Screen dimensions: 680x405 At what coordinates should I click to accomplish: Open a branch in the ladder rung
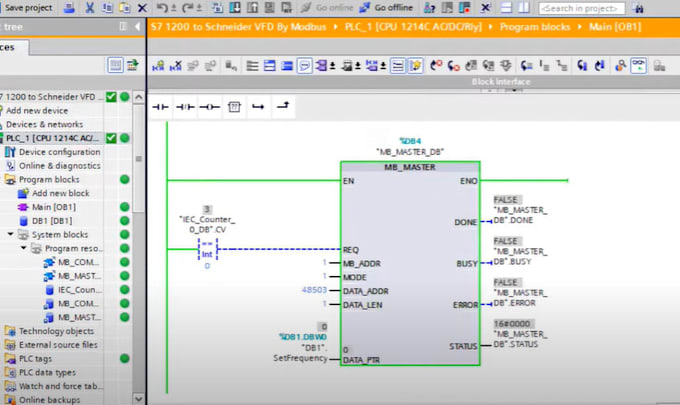coord(258,107)
